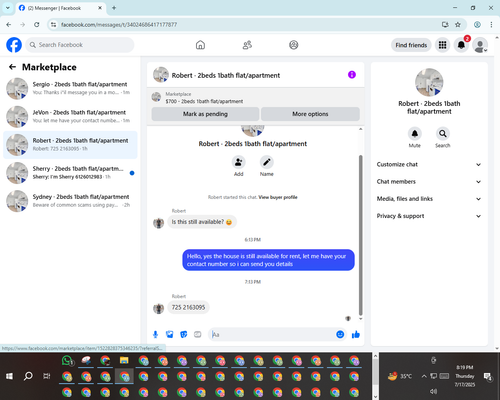
Task: Open the notifications bell
Action: pos(461,45)
